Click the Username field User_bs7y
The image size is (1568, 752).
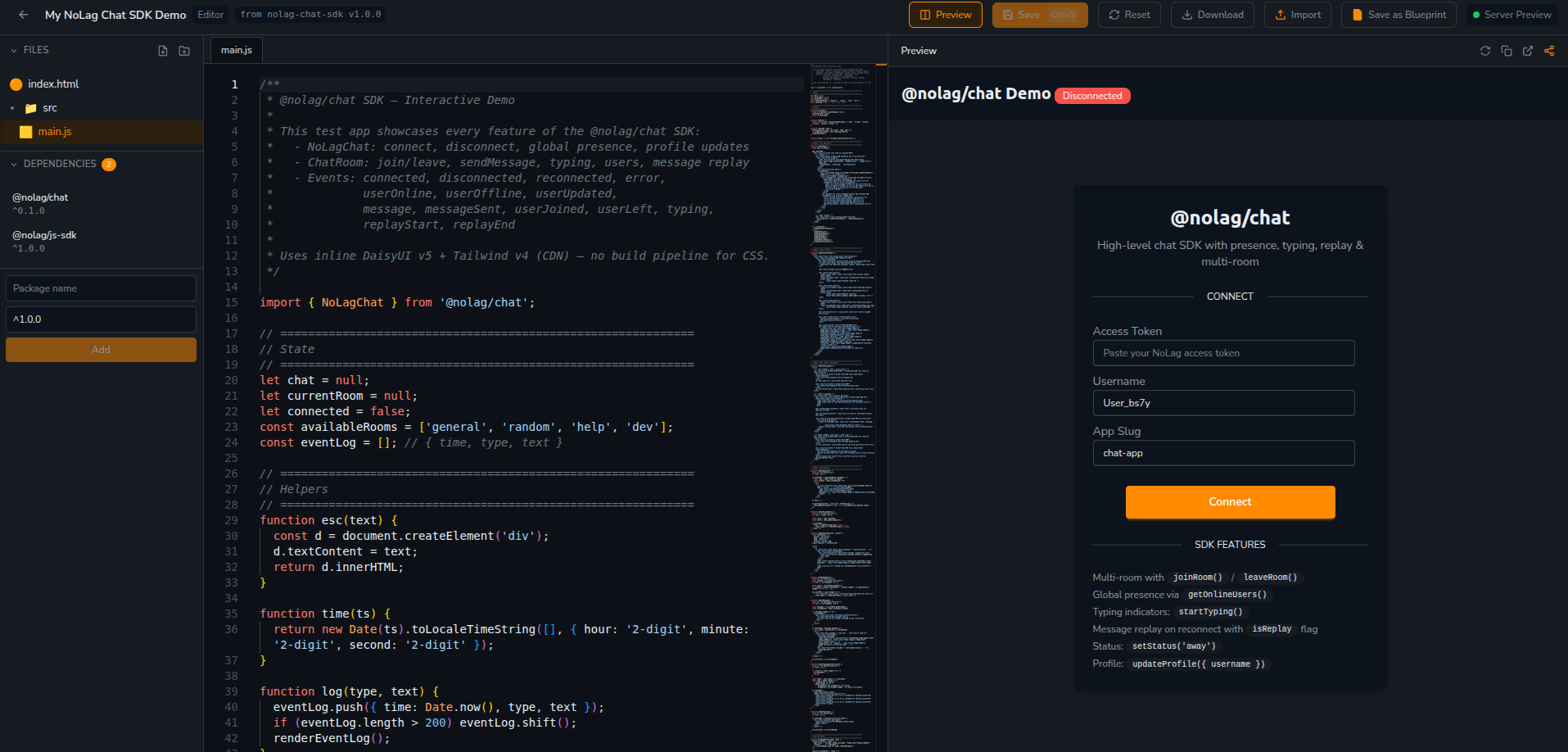tap(1223, 403)
